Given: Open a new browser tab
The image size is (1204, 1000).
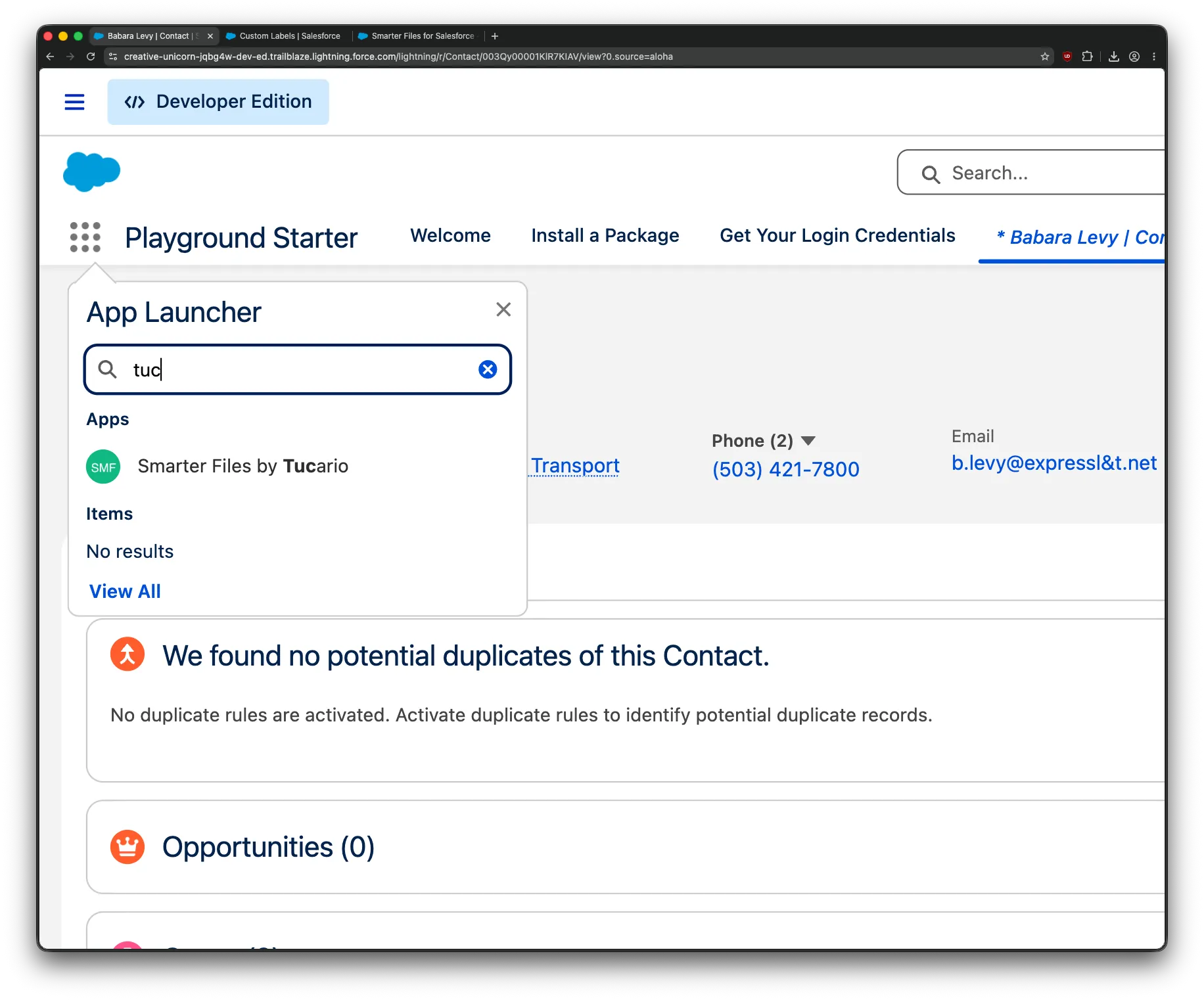Looking at the screenshot, I should click(x=495, y=36).
